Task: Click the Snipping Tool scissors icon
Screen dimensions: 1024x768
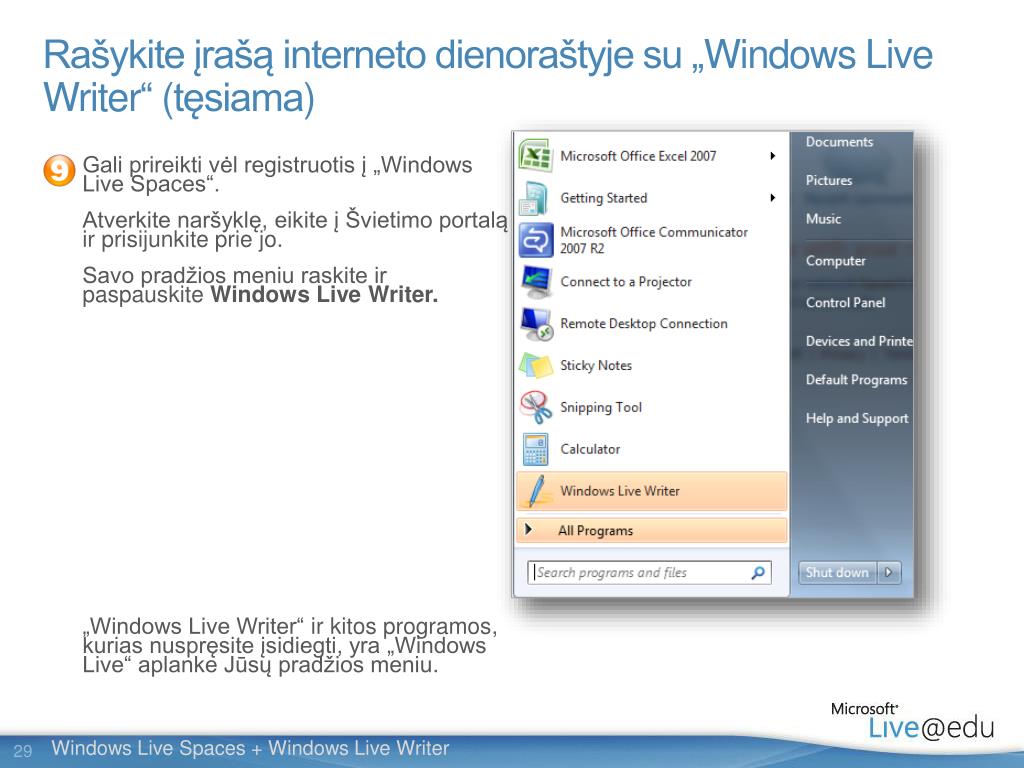Action: pos(536,407)
